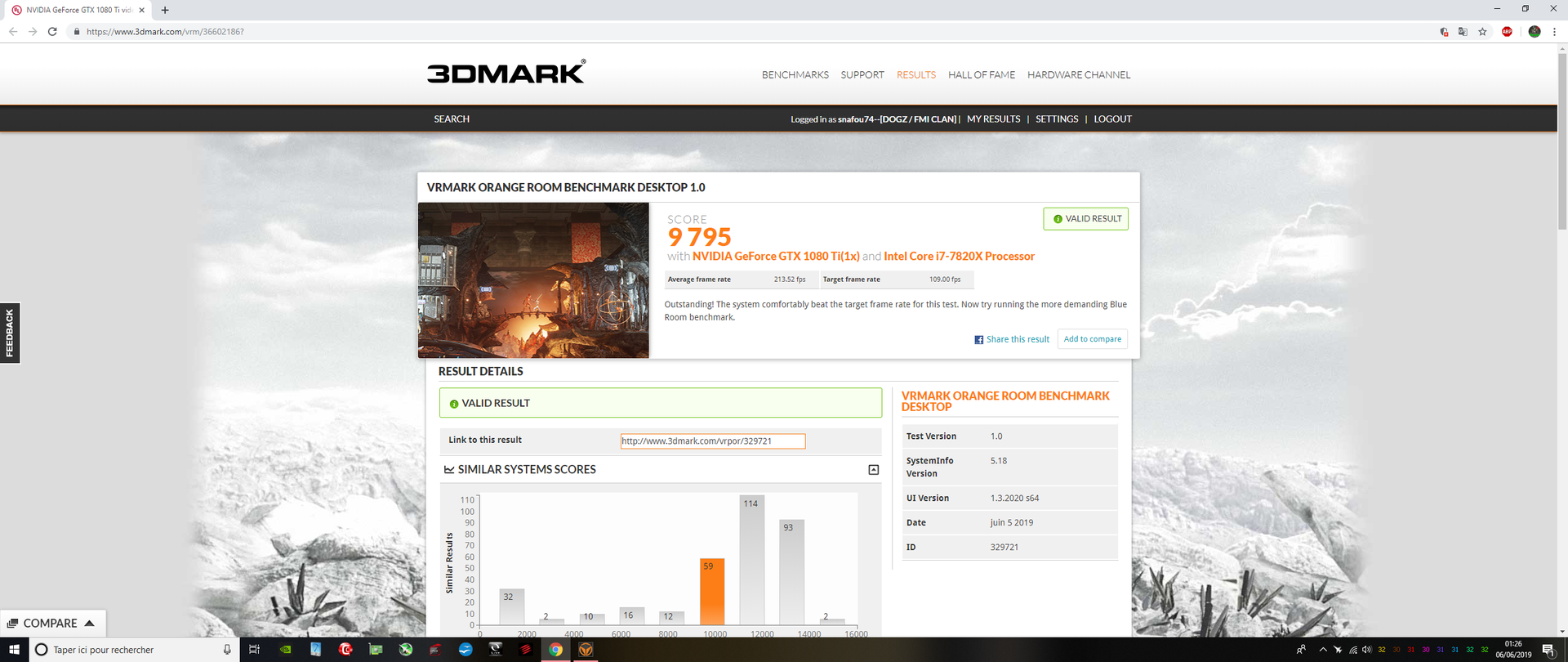Open a new browser tab

(x=165, y=10)
